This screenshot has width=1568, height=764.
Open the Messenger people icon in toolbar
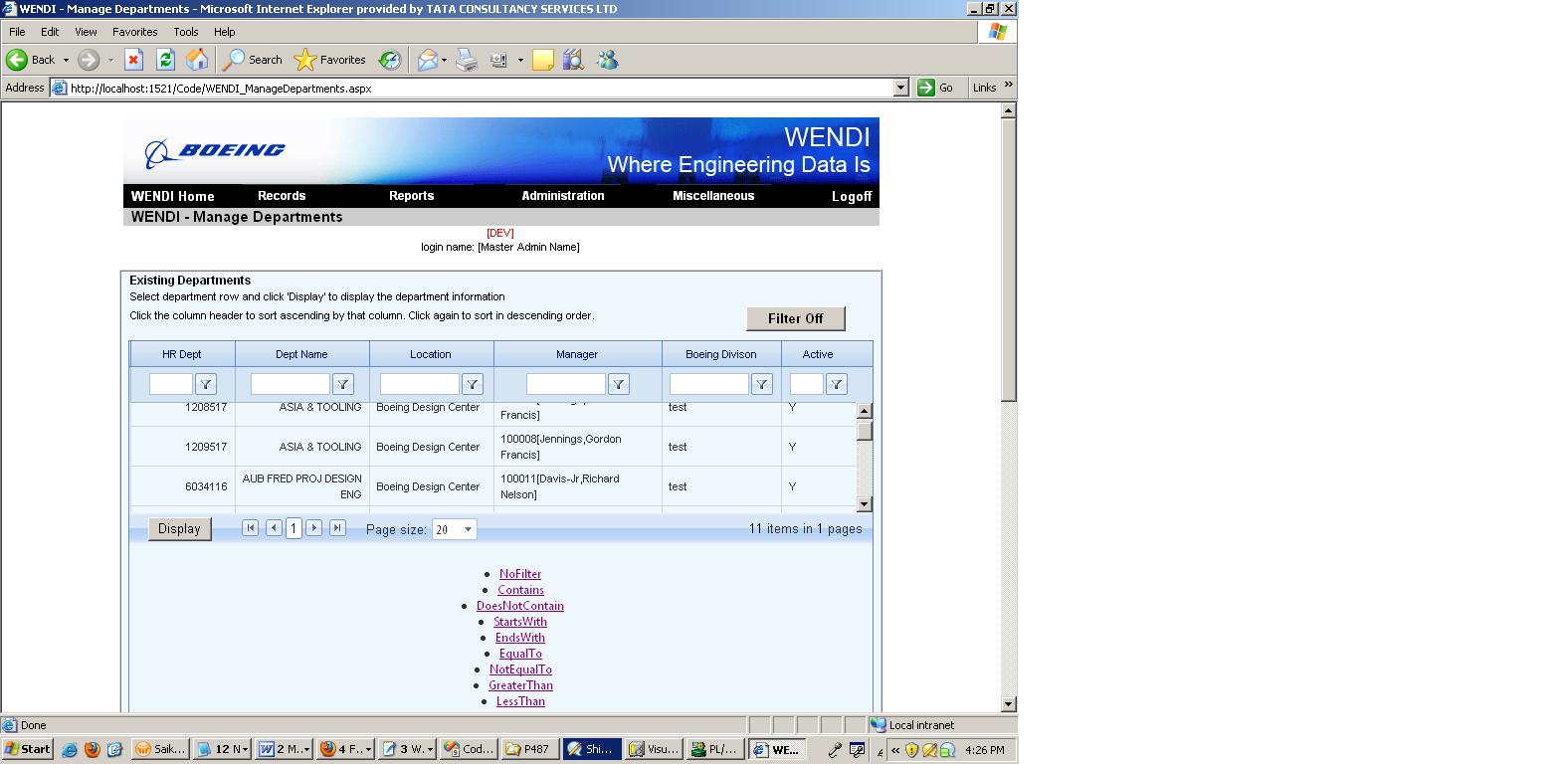[x=607, y=60]
